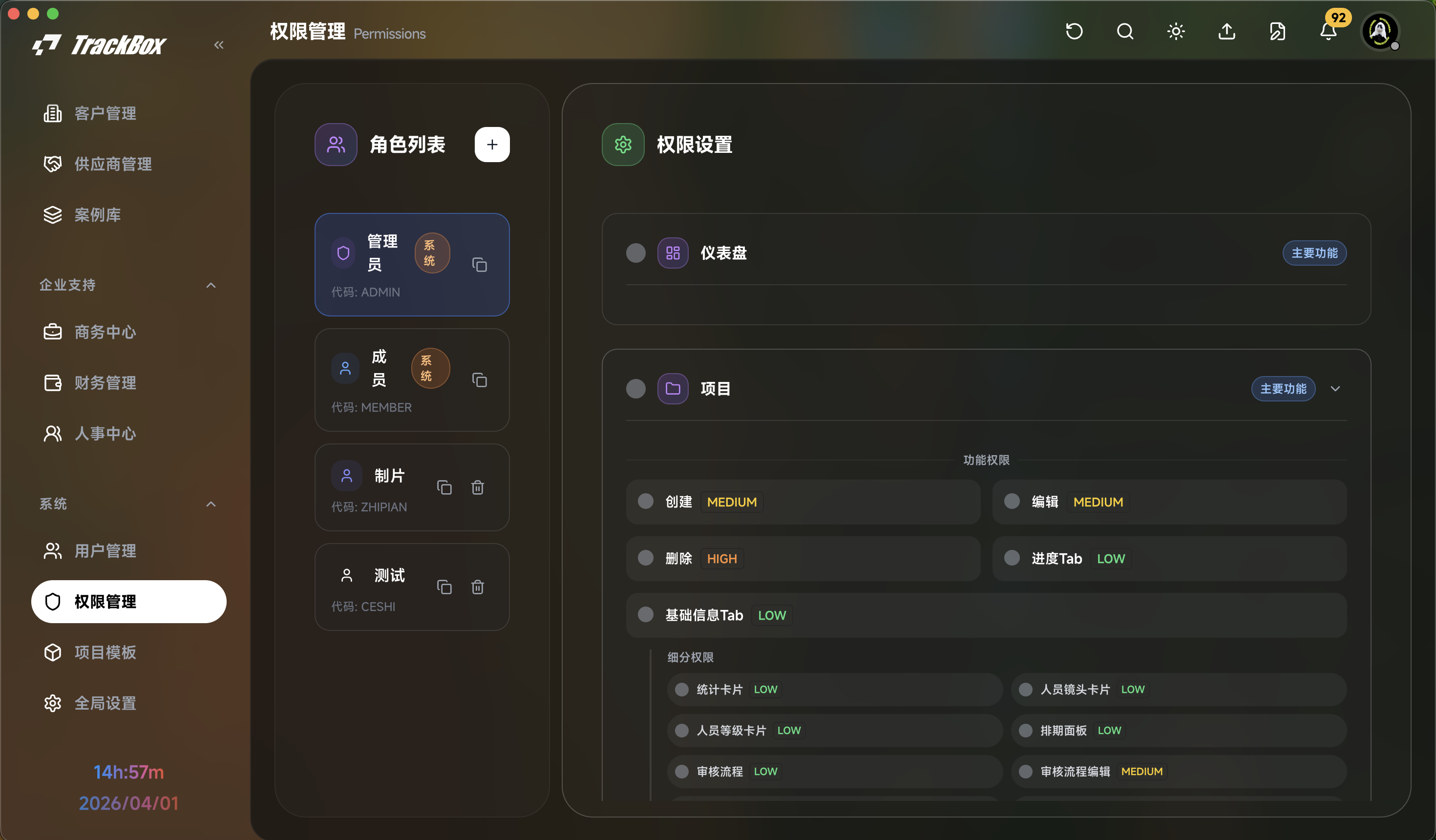This screenshot has height=840, width=1436.
Task: Go to 人事中心
Action: click(x=128, y=434)
